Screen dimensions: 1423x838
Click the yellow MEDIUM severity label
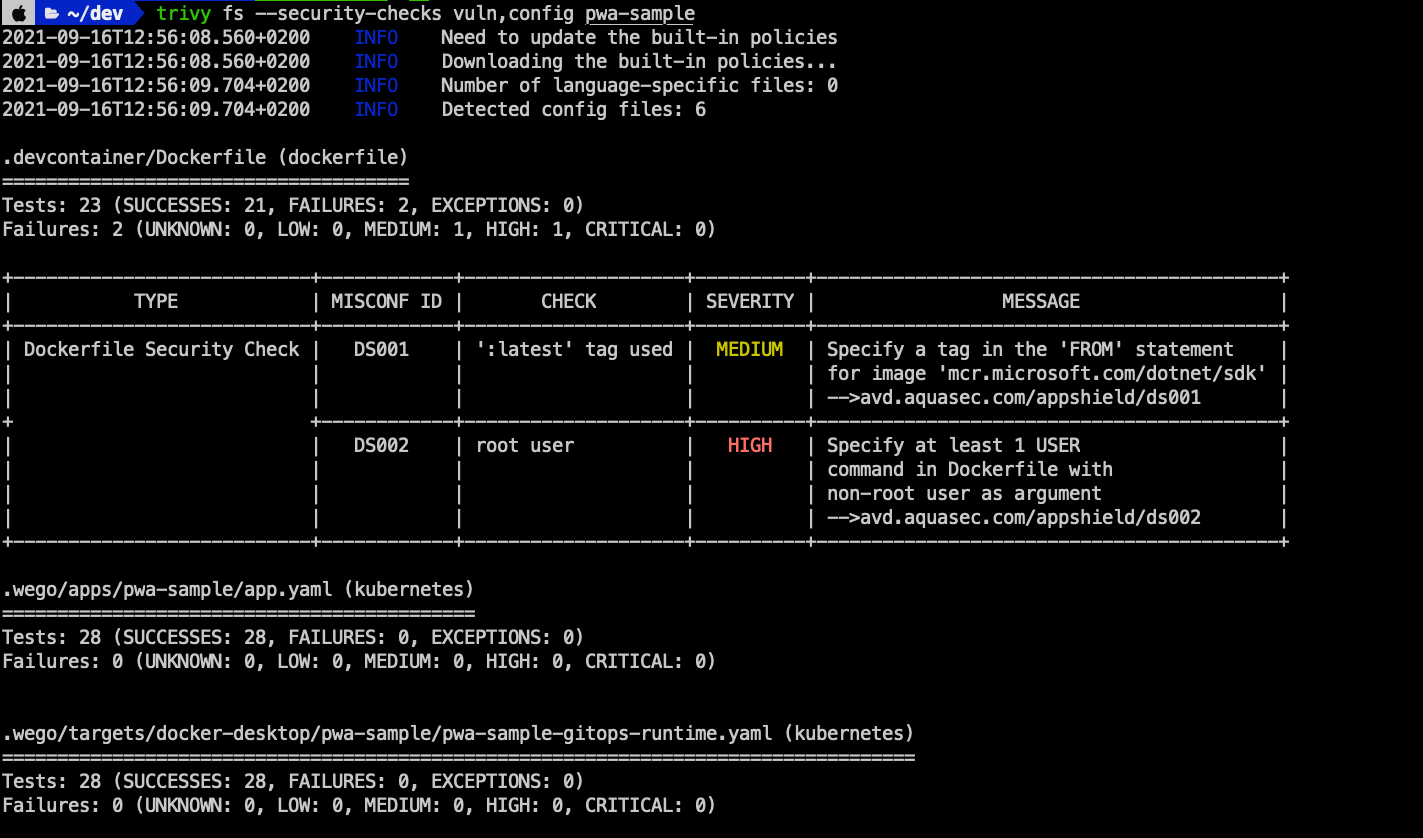[x=749, y=349]
